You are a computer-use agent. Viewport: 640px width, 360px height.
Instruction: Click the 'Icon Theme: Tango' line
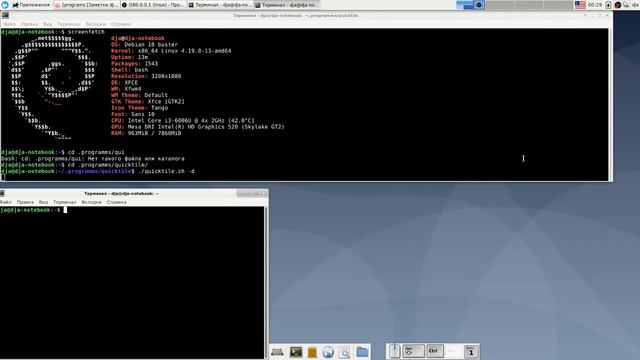coord(140,108)
